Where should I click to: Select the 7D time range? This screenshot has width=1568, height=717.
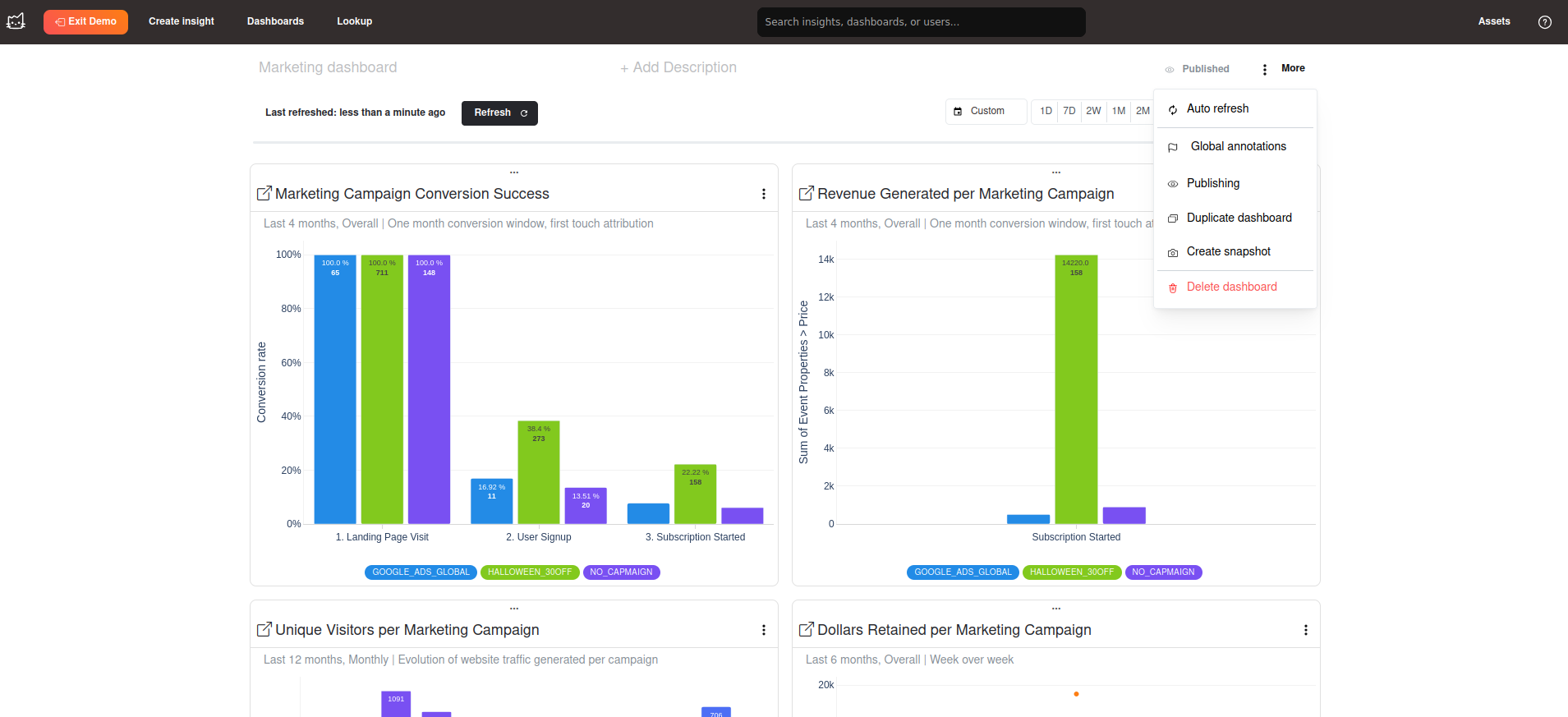1069,111
